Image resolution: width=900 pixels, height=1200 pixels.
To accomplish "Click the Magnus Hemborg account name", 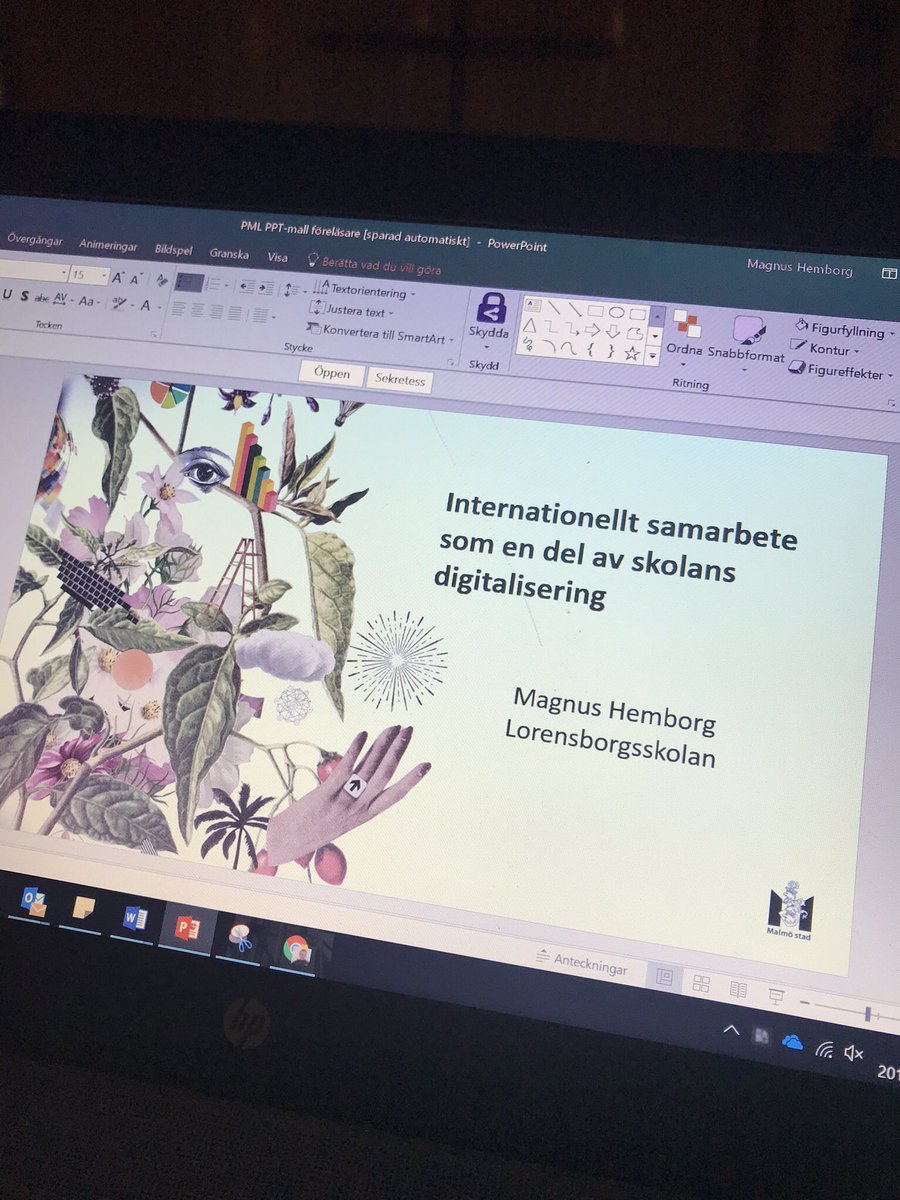I will click(x=798, y=267).
